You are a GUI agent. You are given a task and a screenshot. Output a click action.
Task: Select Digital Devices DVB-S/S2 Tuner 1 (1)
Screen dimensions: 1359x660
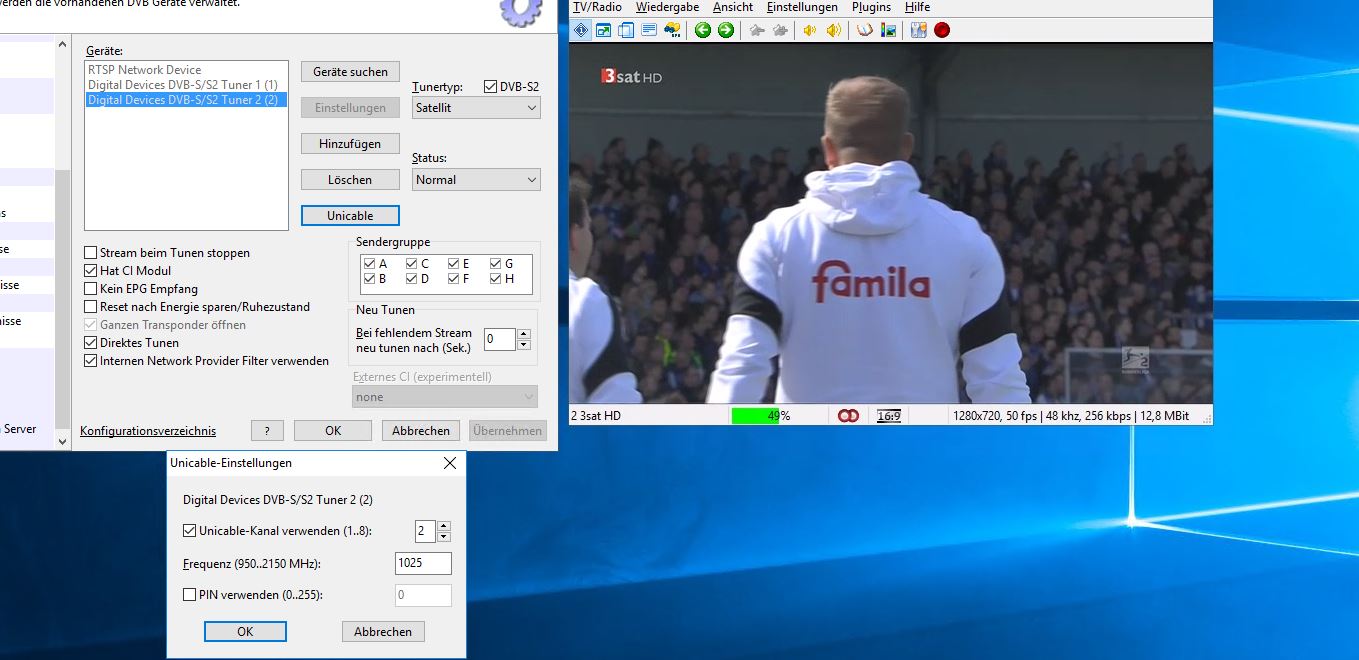[183, 85]
